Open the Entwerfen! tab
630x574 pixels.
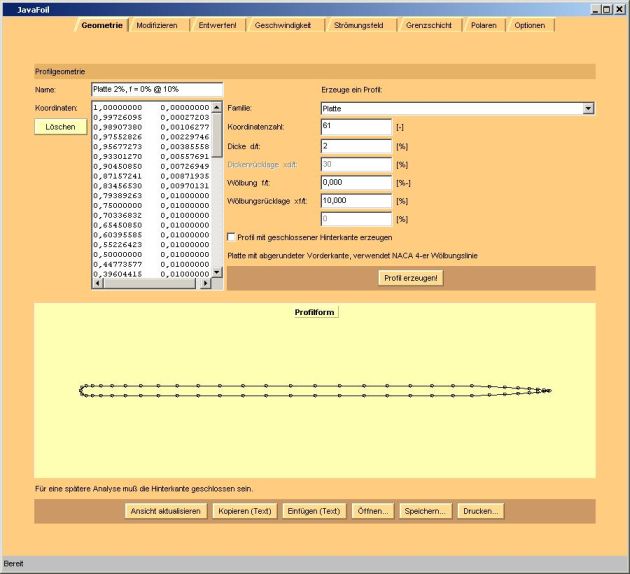[217, 25]
